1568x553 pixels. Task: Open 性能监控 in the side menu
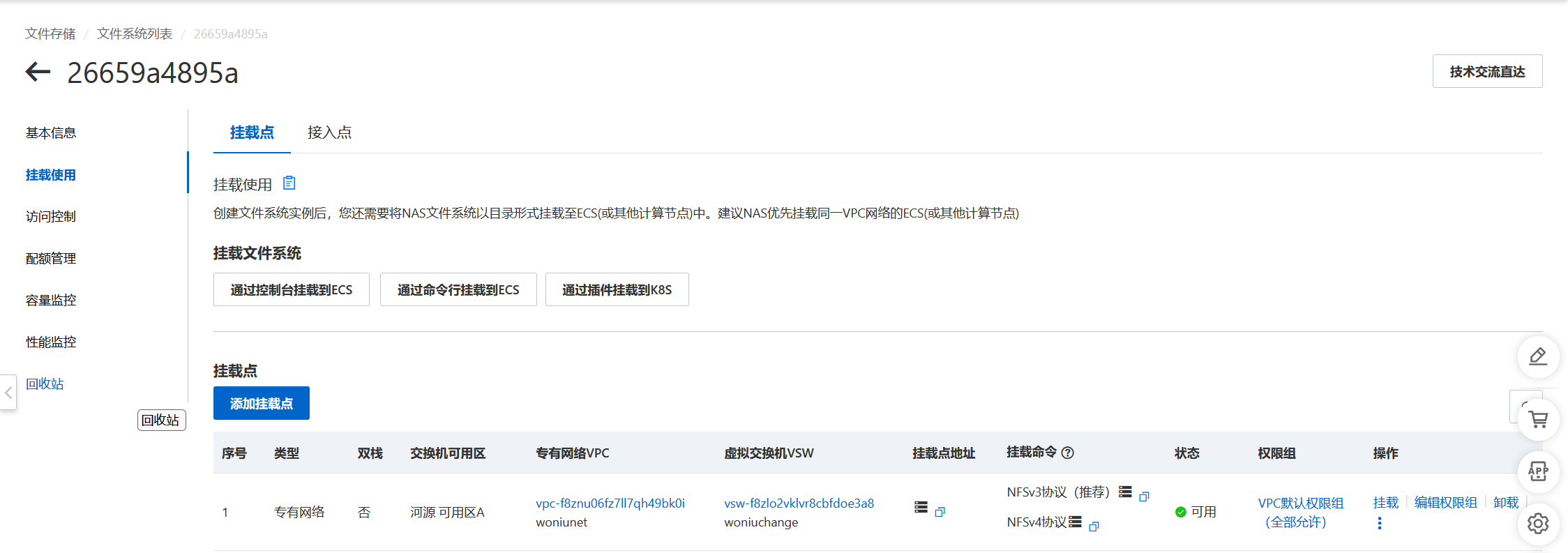click(x=51, y=342)
